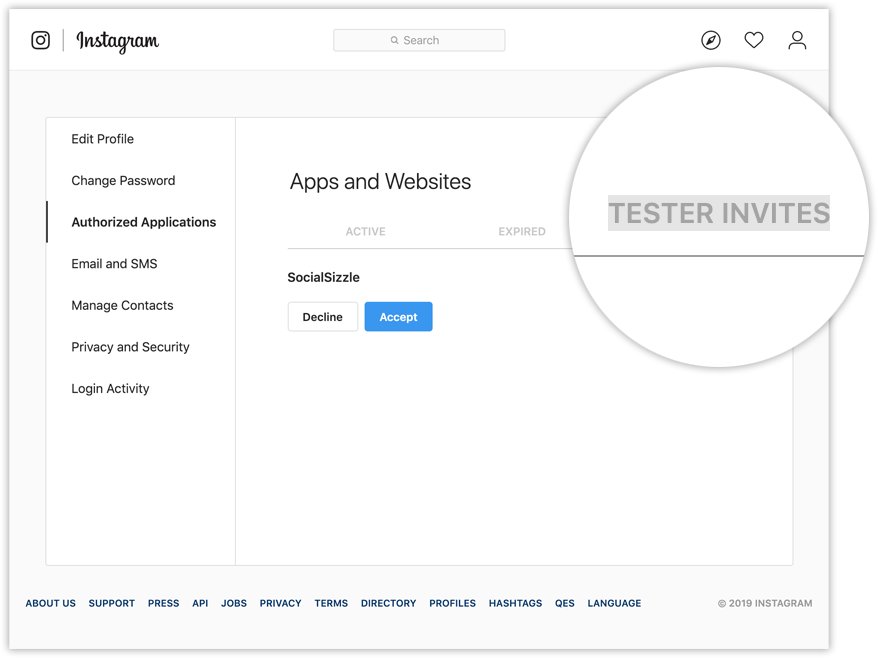Open the PROFILES footer link
Image resolution: width=878 pixels, height=658 pixels.
coord(452,603)
